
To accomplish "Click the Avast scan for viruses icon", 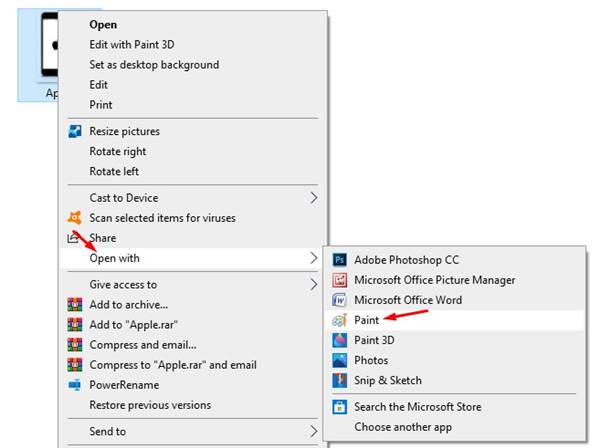I will tap(75, 218).
